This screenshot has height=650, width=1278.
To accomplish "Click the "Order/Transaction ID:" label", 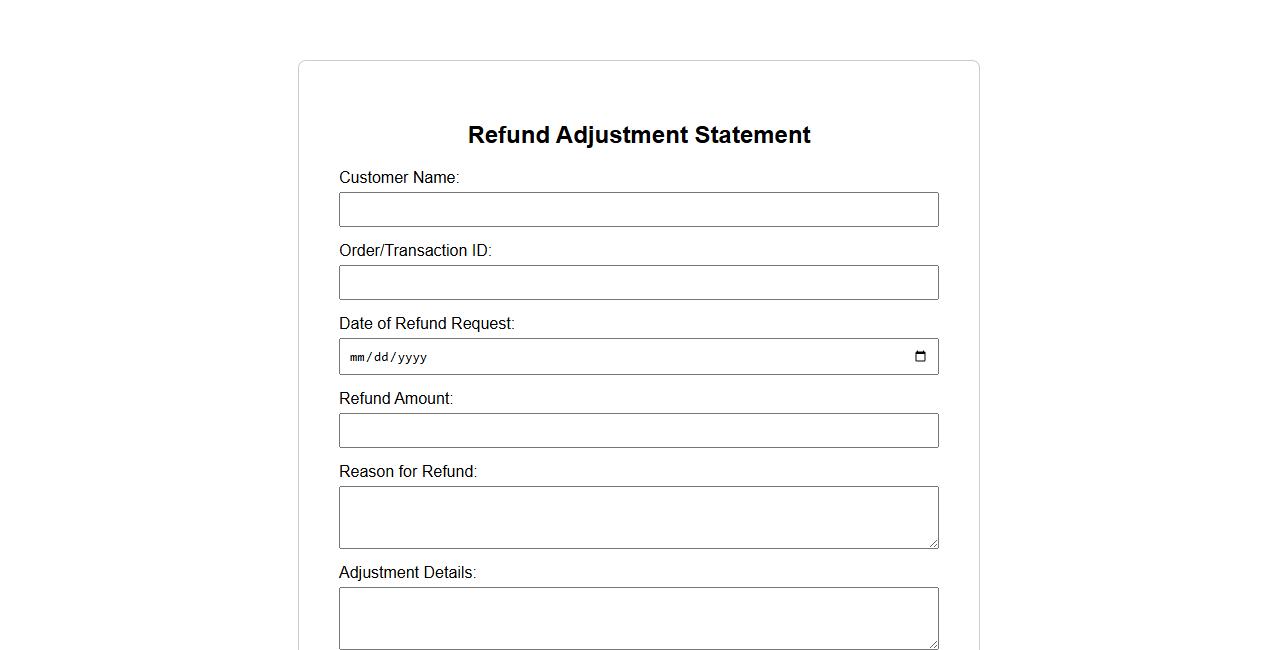I will (x=415, y=251).
